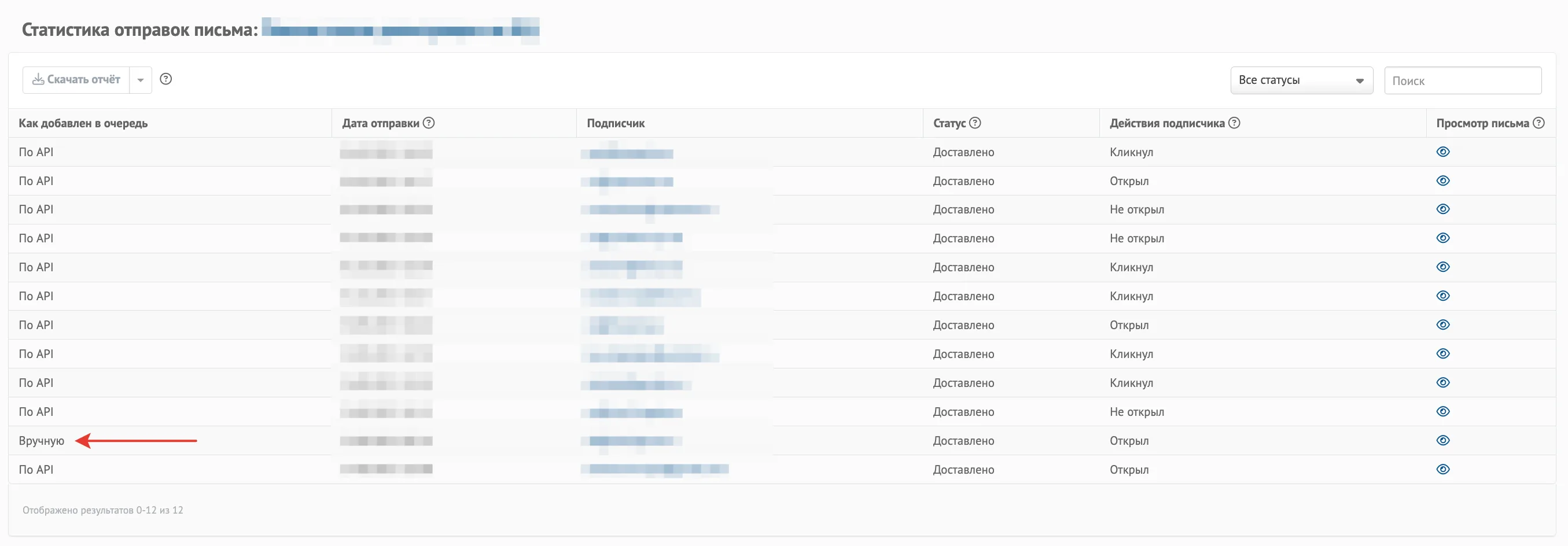Click the Скачать отчёт button
This screenshot has width=1568, height=546.
coord(76,80)
